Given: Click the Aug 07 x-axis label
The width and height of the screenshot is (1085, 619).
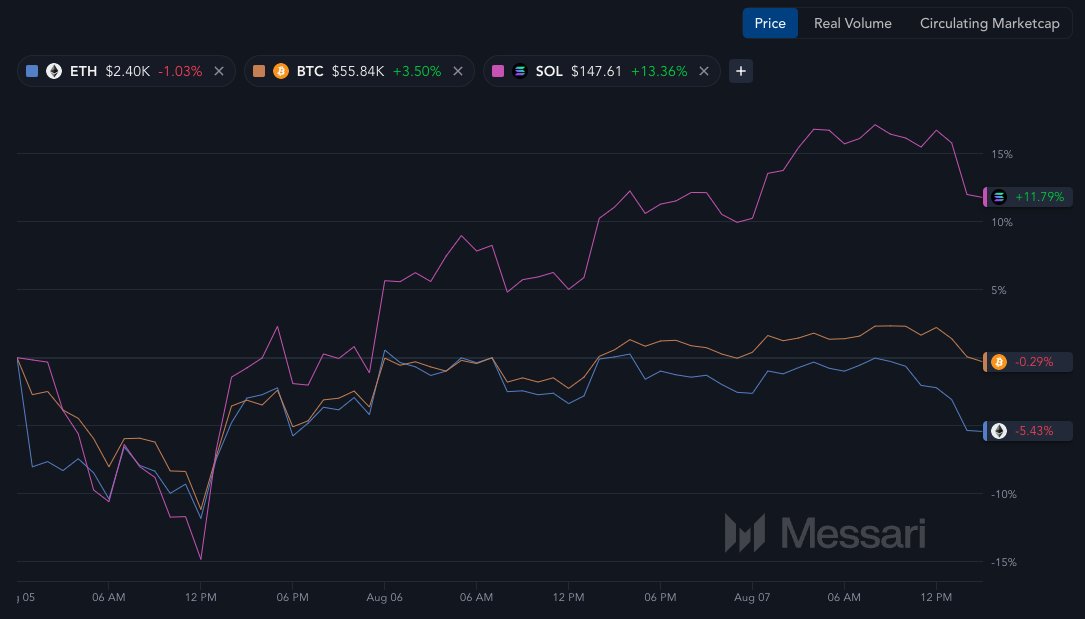Looking at the screenshot, I should click(751, 597).
